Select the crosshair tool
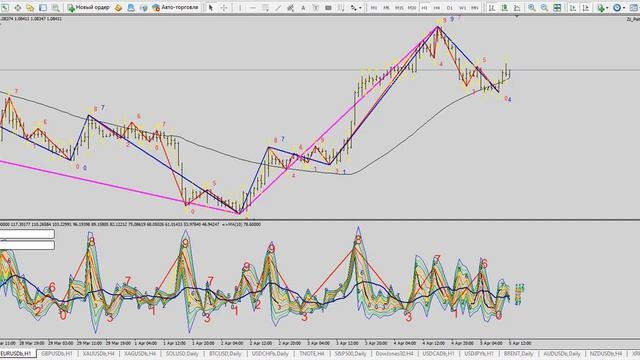The image size is (640, 360). [x=224, y=8]
